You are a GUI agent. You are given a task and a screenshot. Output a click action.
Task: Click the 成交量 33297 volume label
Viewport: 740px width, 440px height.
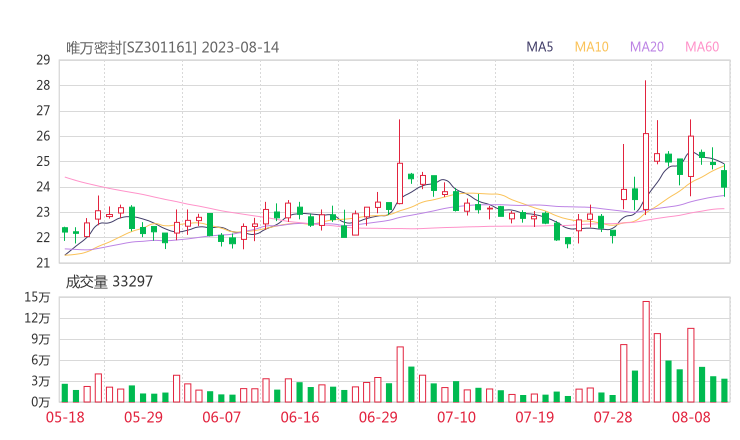pos(109,282)
